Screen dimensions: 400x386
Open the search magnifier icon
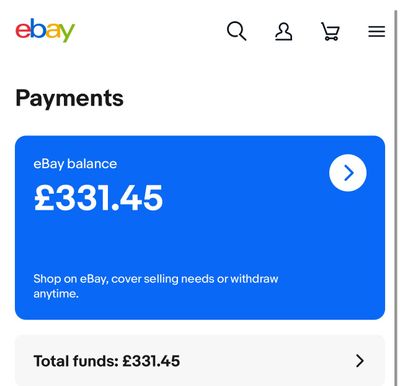(237, 31)
